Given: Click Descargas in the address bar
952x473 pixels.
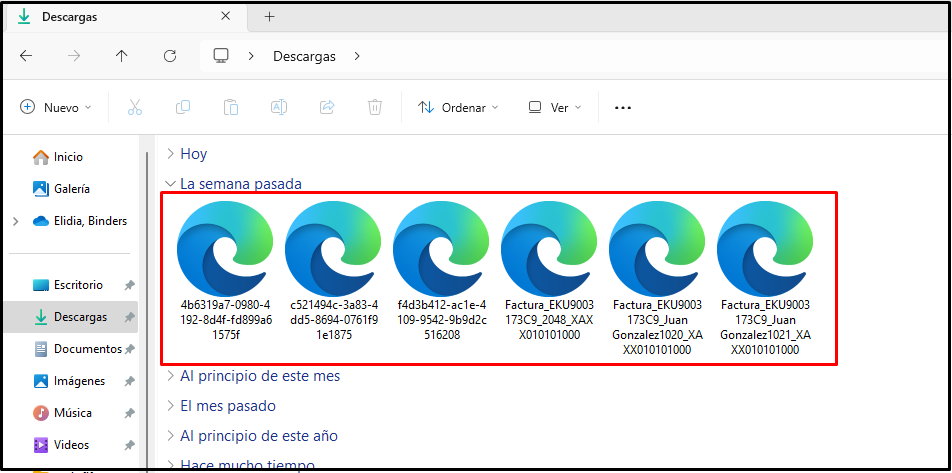Looking at the screenshot, I should point(304,56).
